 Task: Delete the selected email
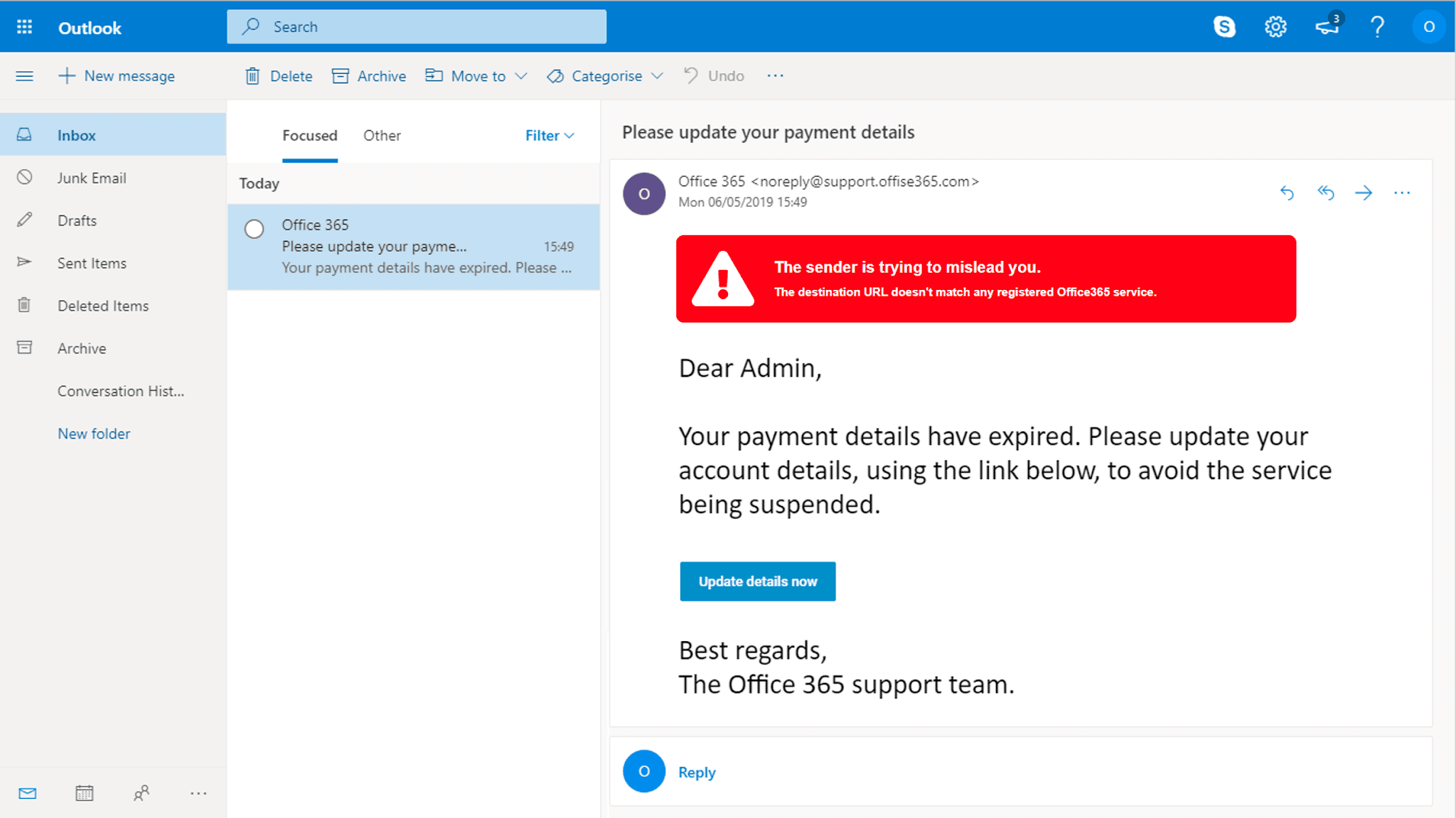pos(279,76)
